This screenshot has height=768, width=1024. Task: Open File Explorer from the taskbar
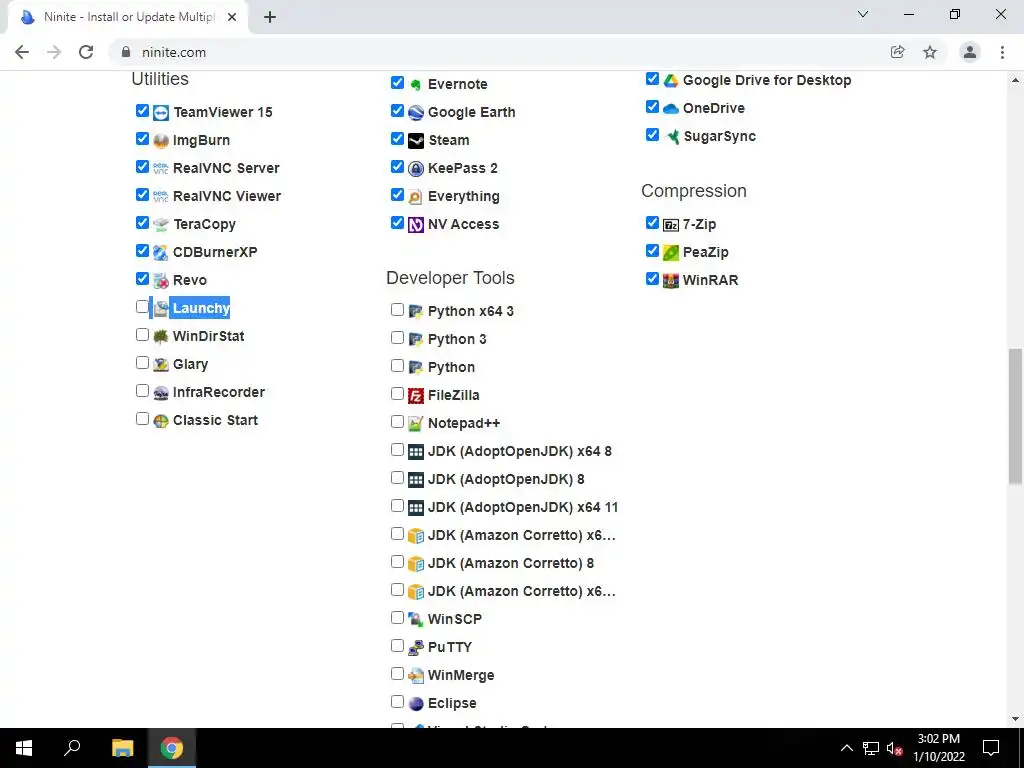click(122, 748)
